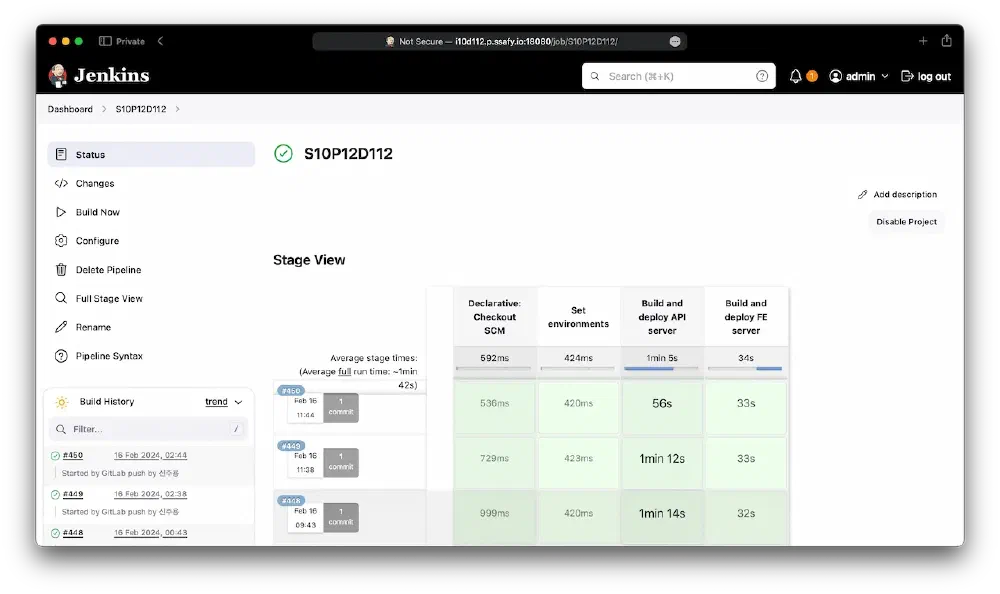Click the Safari sidebar toggle icon
Image resolution: width=1000 pixels, height=594 pixels.
(x=105, y=41)
